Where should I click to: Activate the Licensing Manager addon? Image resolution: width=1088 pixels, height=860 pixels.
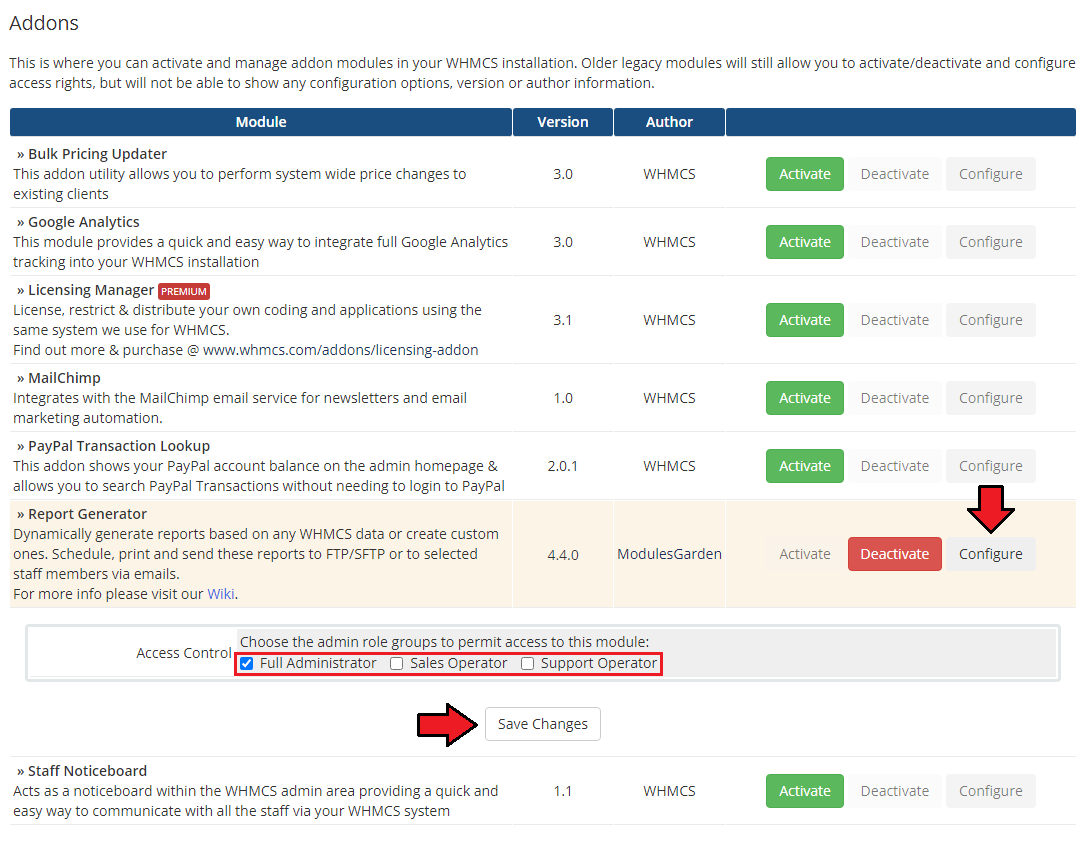(804, 320)
